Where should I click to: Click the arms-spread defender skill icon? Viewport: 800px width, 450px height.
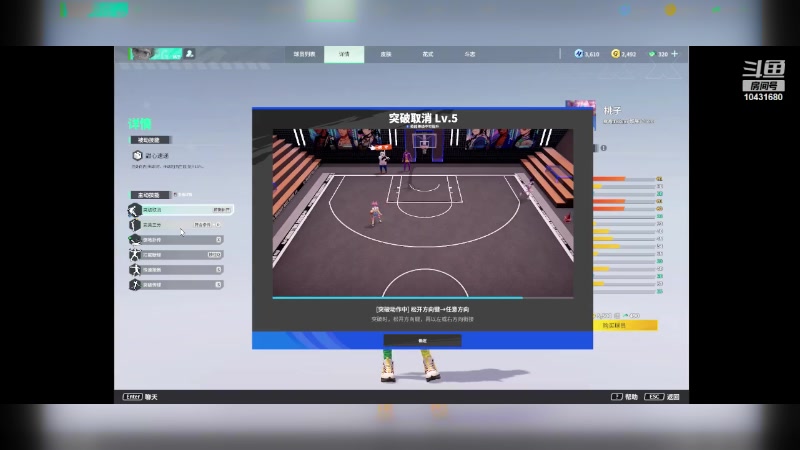pyautogui.click(x=134, y=255)
